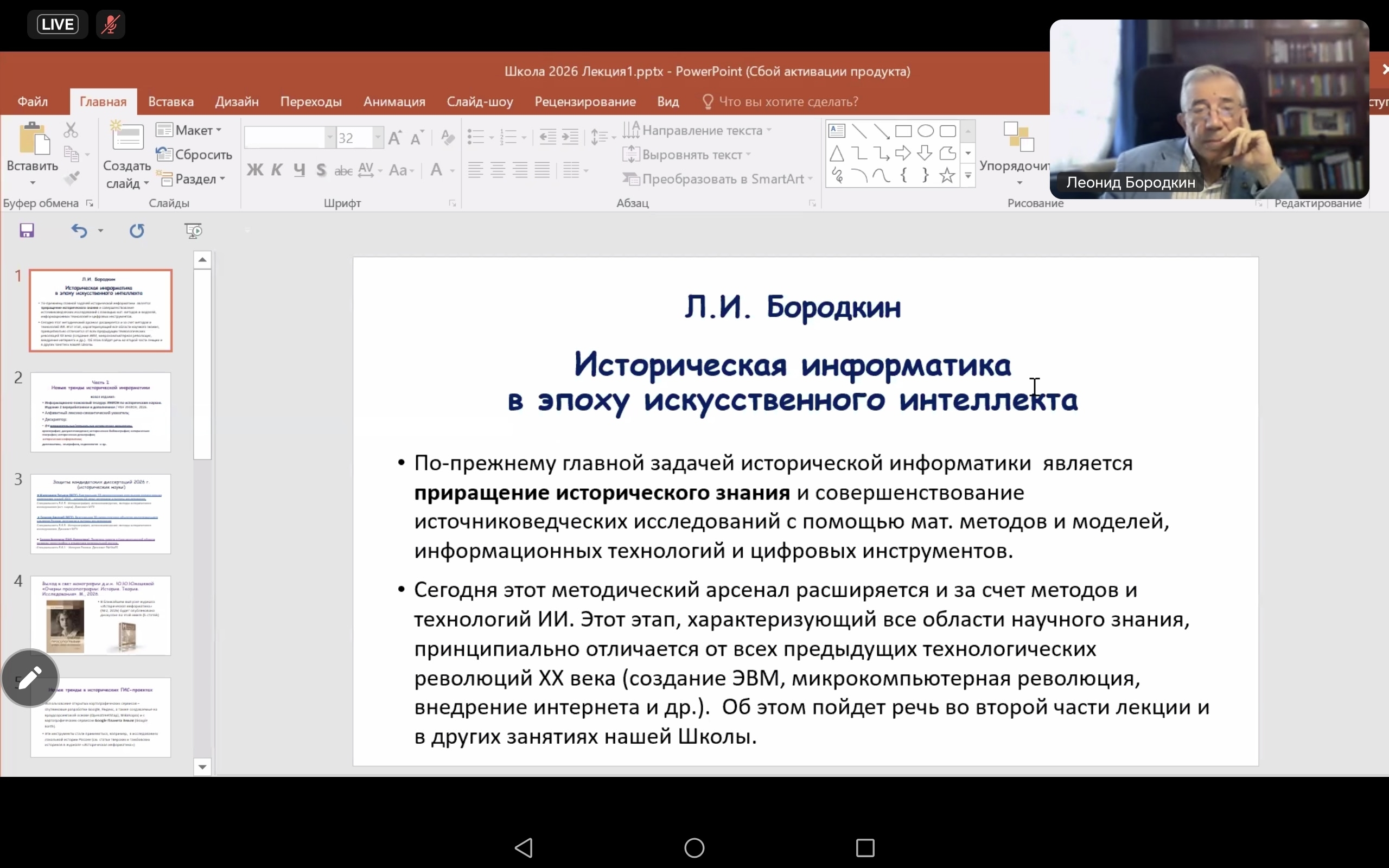This screenshot has height=868, width=1389.
Task: Click Start From Beginning slideshow icon
Action: coord(193,230)
